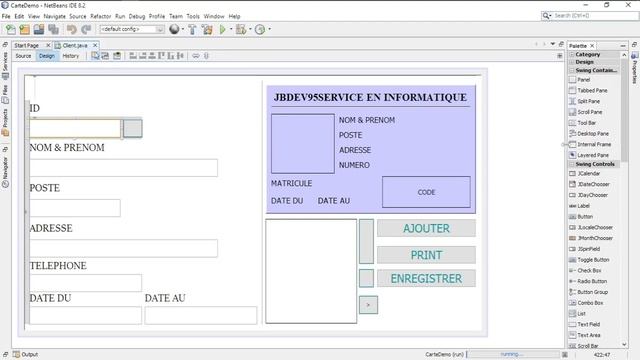Toggle the vertical resizability icon

point(207,56)
